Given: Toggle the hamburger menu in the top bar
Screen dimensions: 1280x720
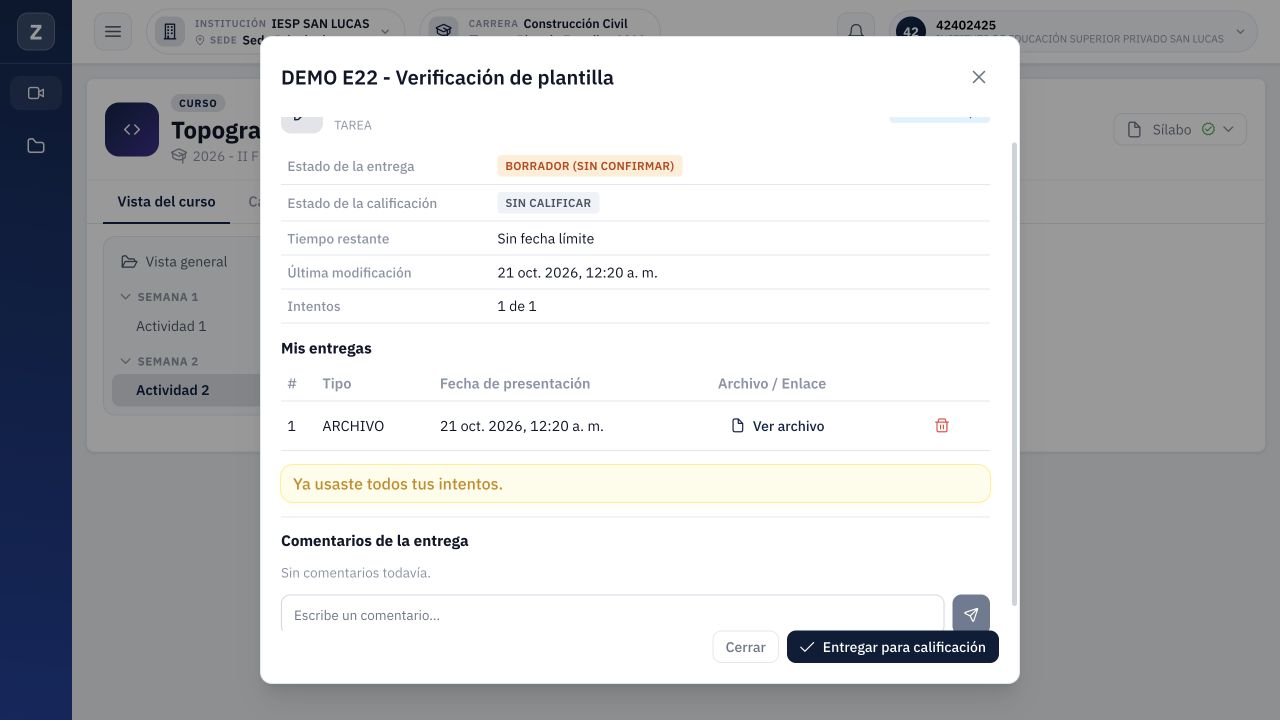Looking at the screenshot, I should (113, 32).
